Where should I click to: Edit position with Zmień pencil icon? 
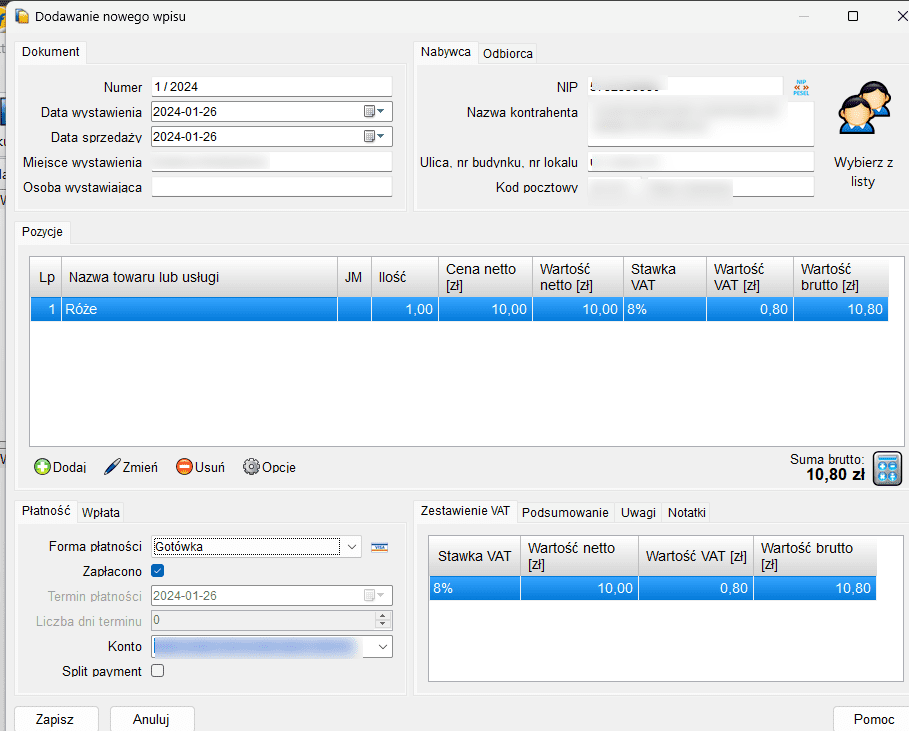point(112,467)
